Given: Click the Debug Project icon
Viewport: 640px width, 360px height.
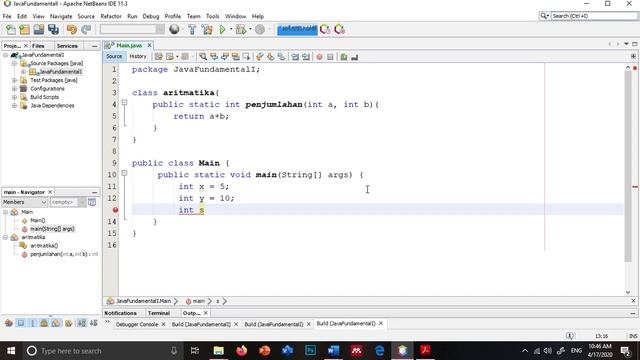Looking at the screenshot, I should [x=241, y=29].
